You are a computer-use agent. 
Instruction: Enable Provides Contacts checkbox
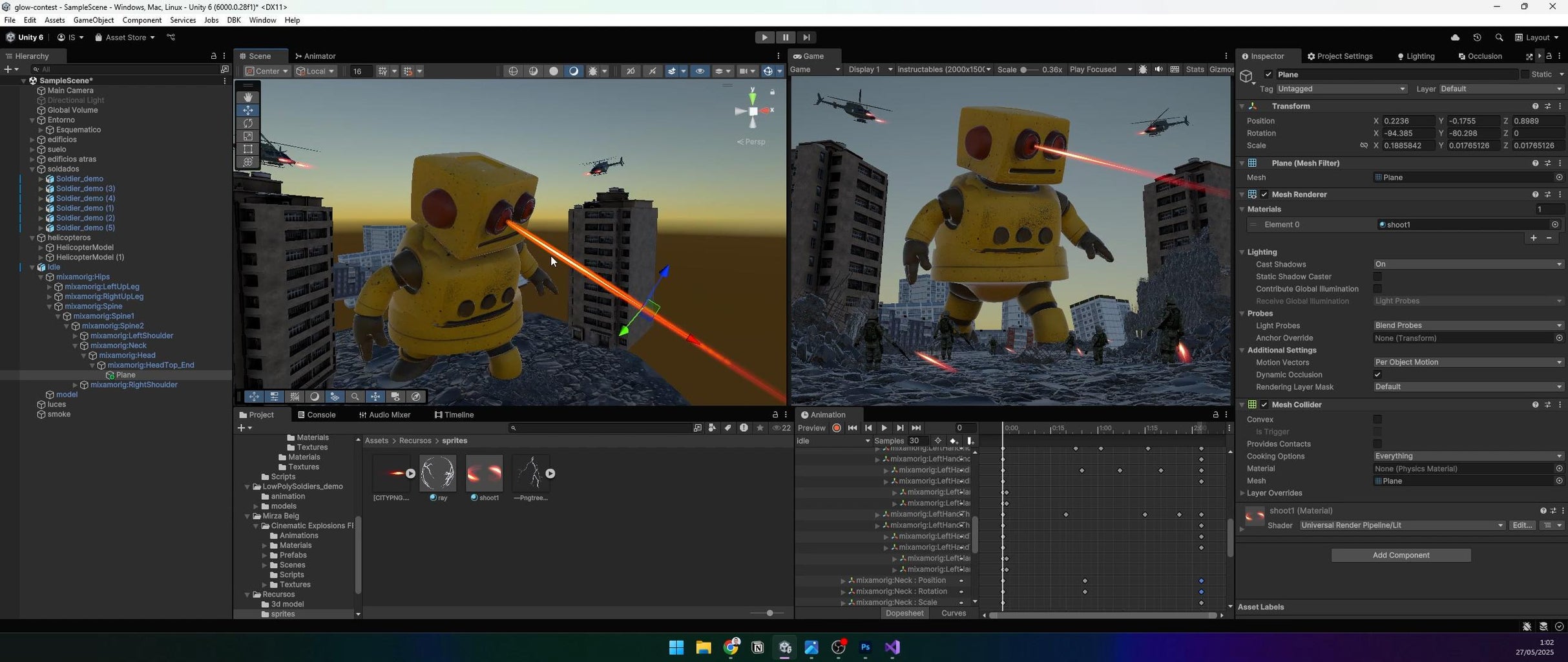1377,444
